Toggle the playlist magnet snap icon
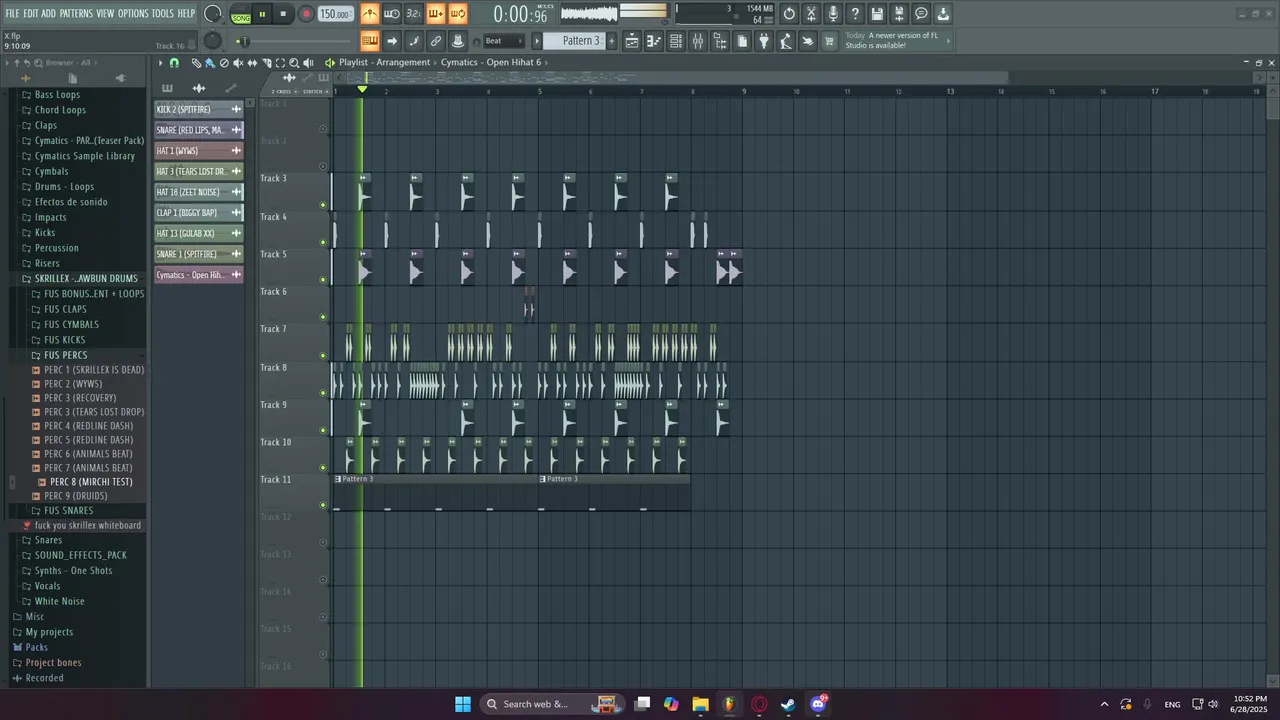This screenshot has width=1280, height=720. click(174, 63)
